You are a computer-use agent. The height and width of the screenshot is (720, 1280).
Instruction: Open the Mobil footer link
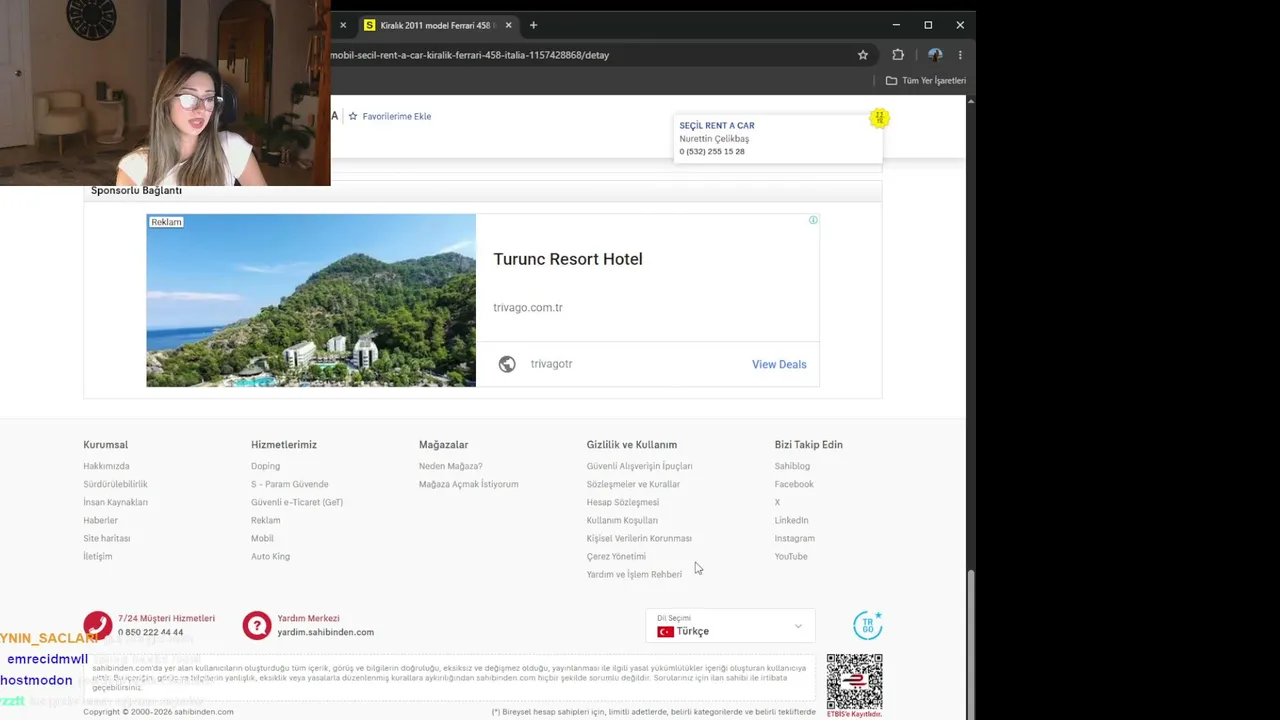point(262,538)
